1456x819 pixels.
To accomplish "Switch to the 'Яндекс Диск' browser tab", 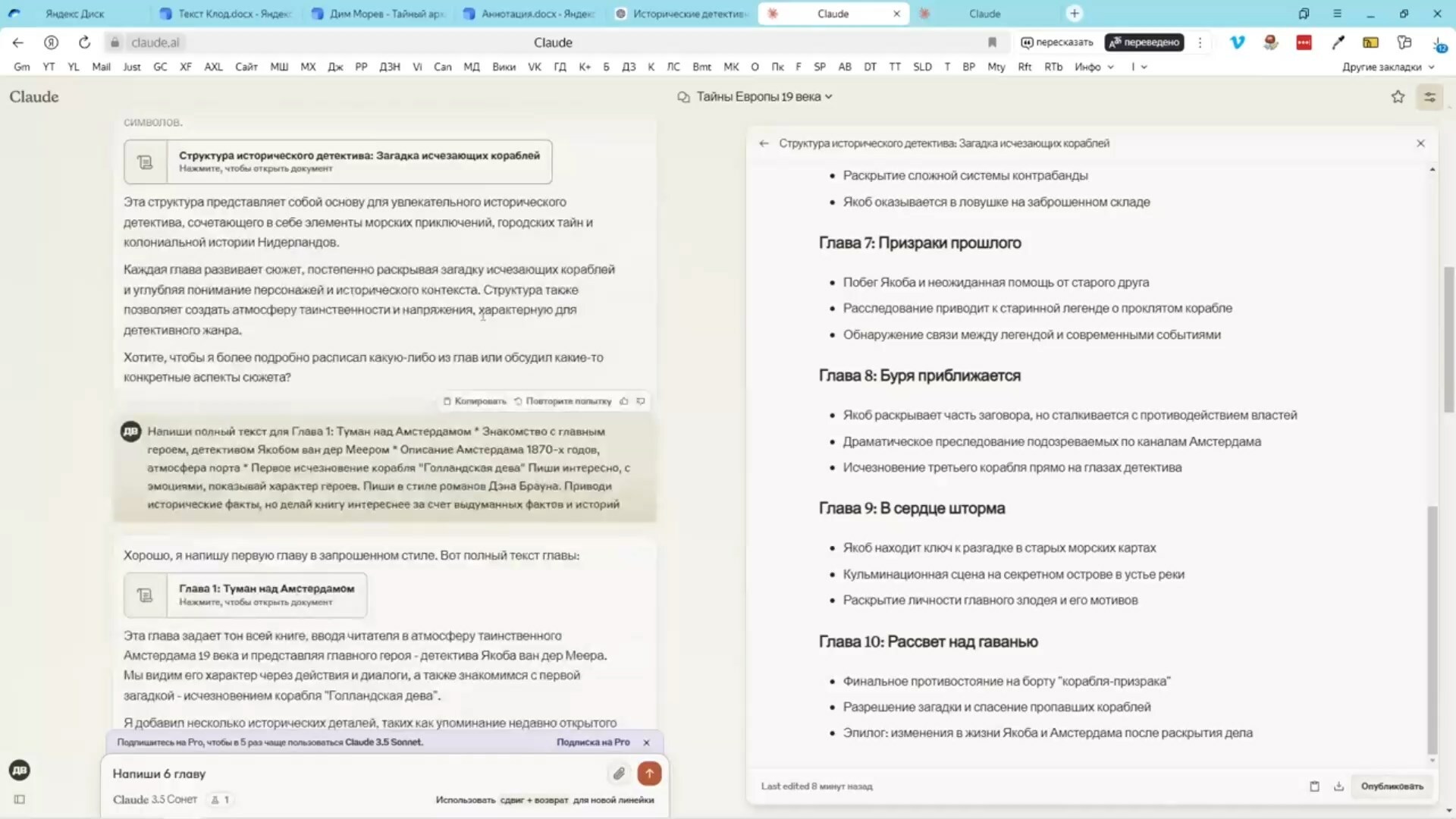I will 74,14.
